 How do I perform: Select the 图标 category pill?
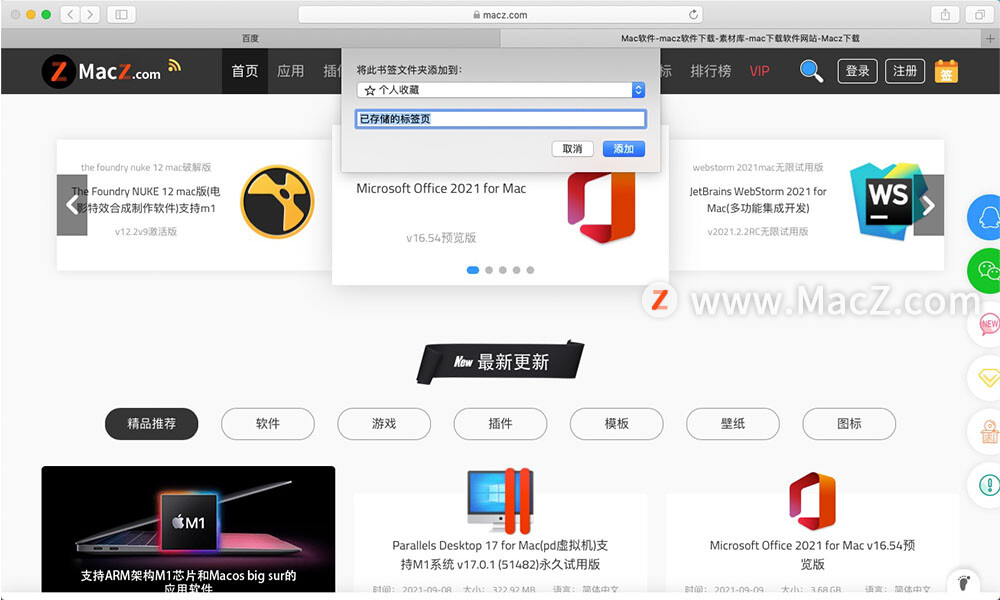[x=849, y=423]
